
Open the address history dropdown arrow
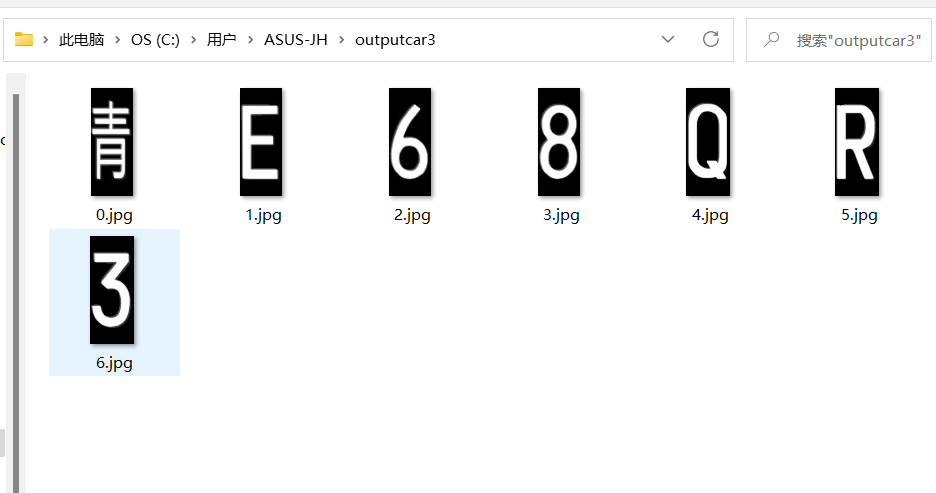tap(668, 39)
